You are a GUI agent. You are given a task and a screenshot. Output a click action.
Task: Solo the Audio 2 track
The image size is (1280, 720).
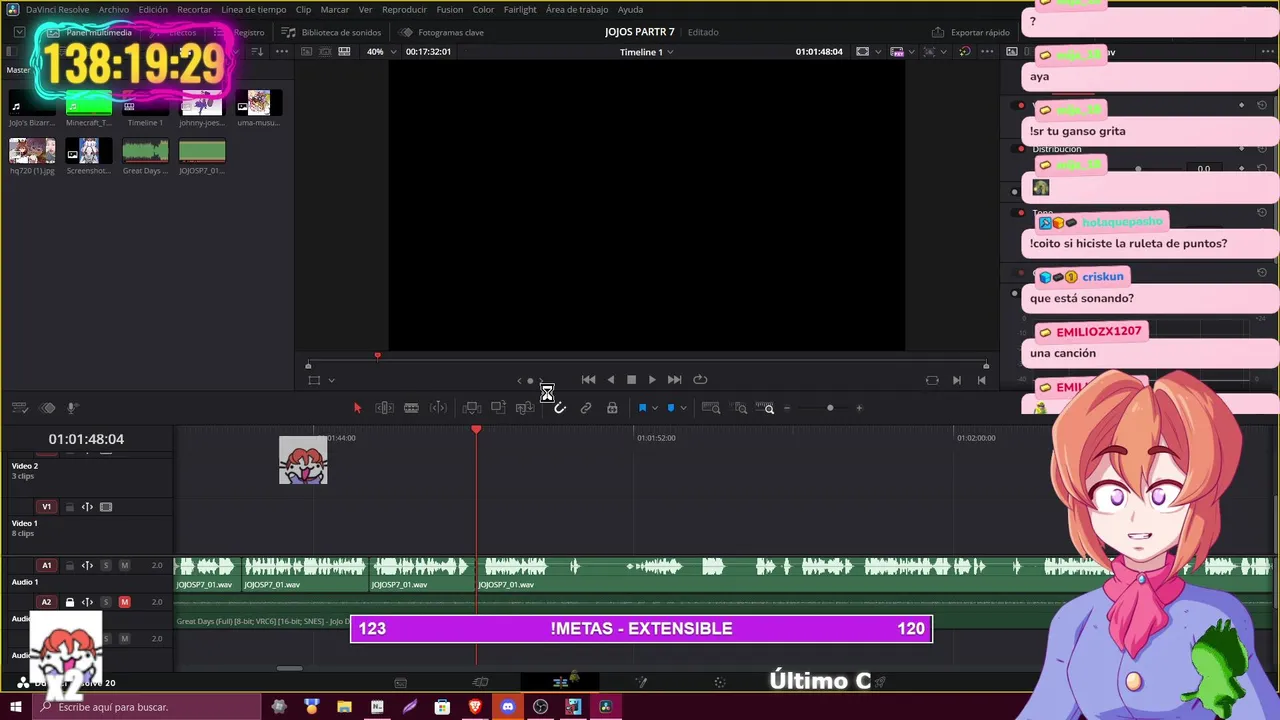(x=106, y=602)
